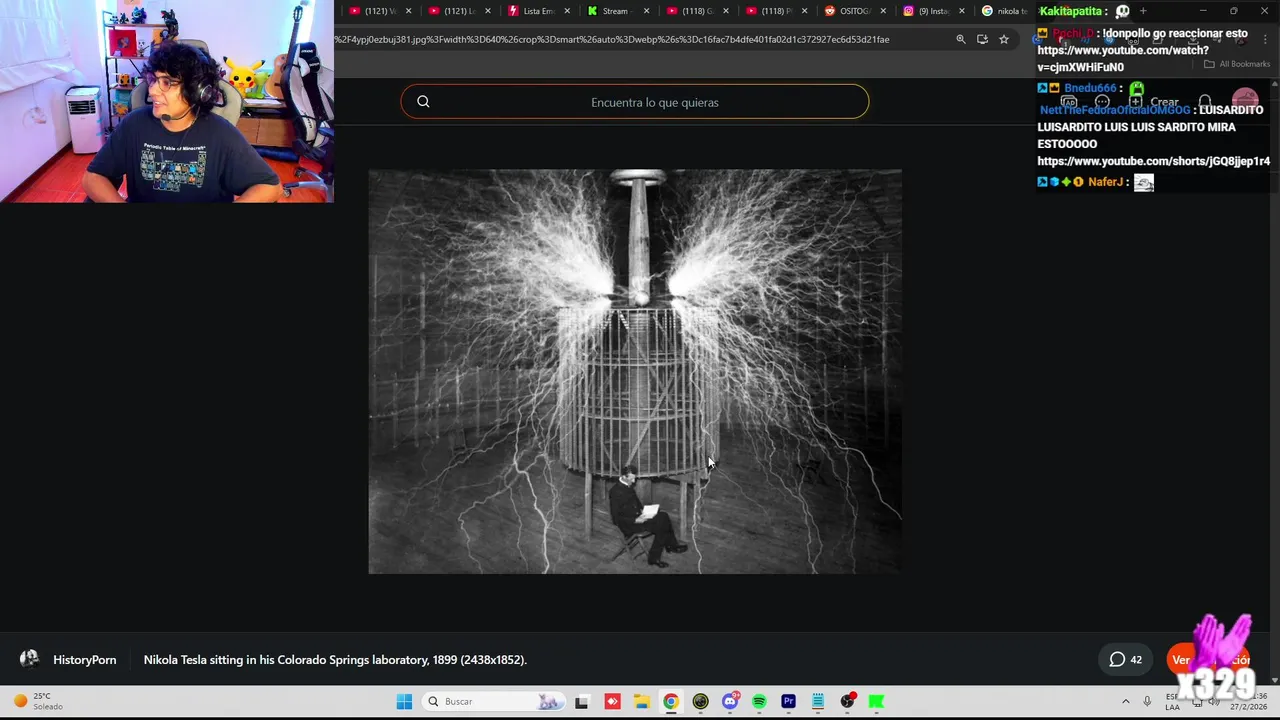
Task: Click the browser address bar URL
Action: pos(612,39)
